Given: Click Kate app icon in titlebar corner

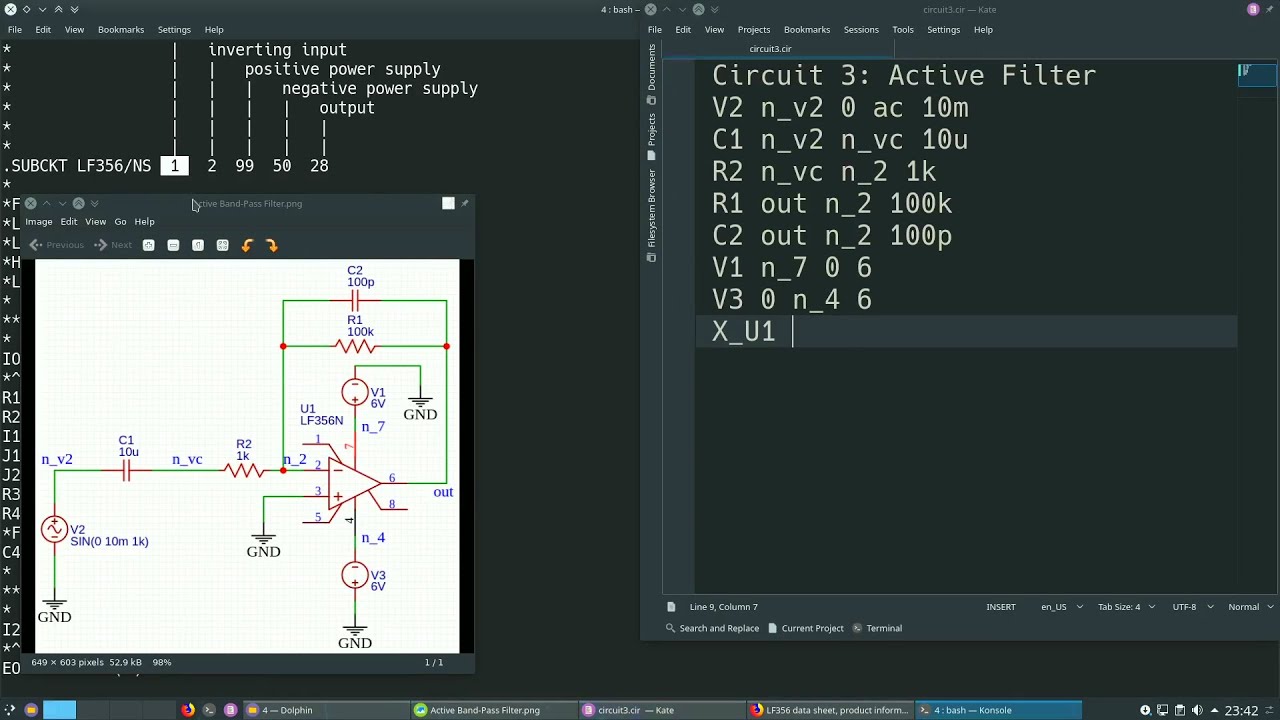Looking at the screenshot, I should tap(1253, 9).
